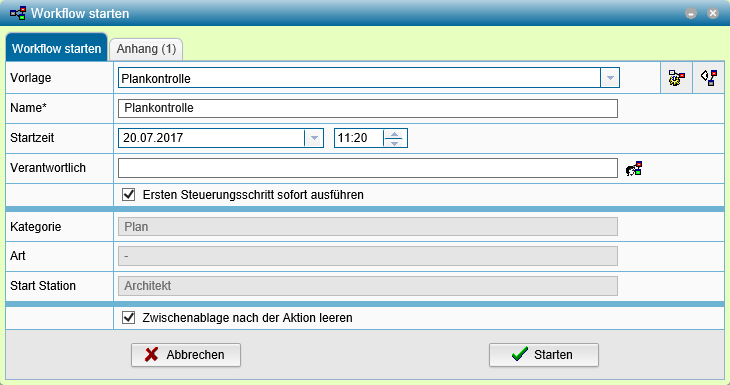The height and width of the screenshot is (385, 730).
Task: Increase the start time with up arrow
Action: (x=395, y=134)
